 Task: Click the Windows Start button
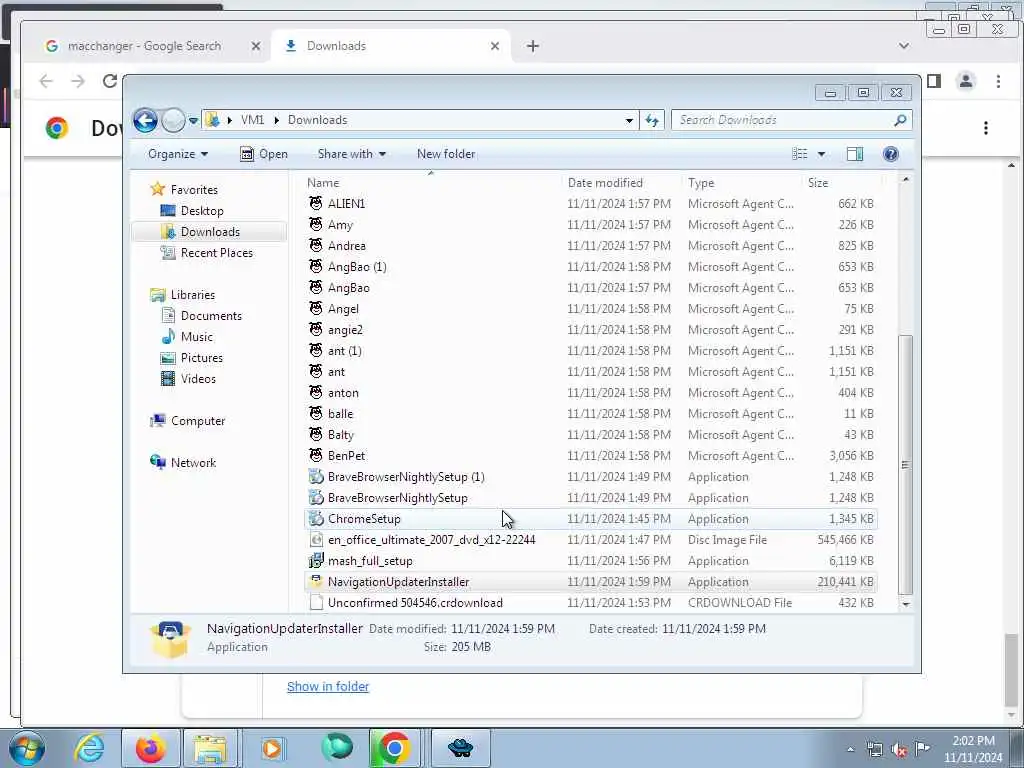(27, 748)
